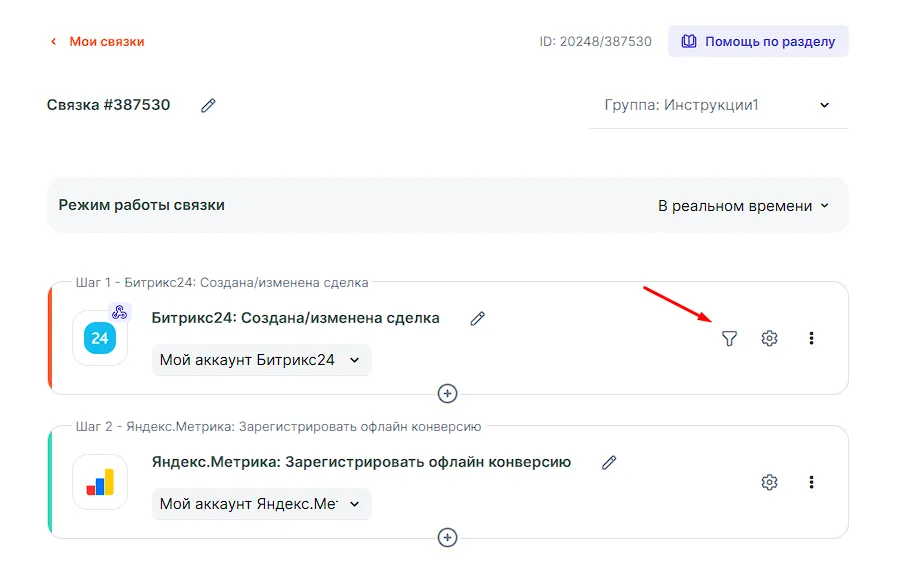Click the ID: 20248/387530 text
The image size is (906, 586).
[595, 42]
